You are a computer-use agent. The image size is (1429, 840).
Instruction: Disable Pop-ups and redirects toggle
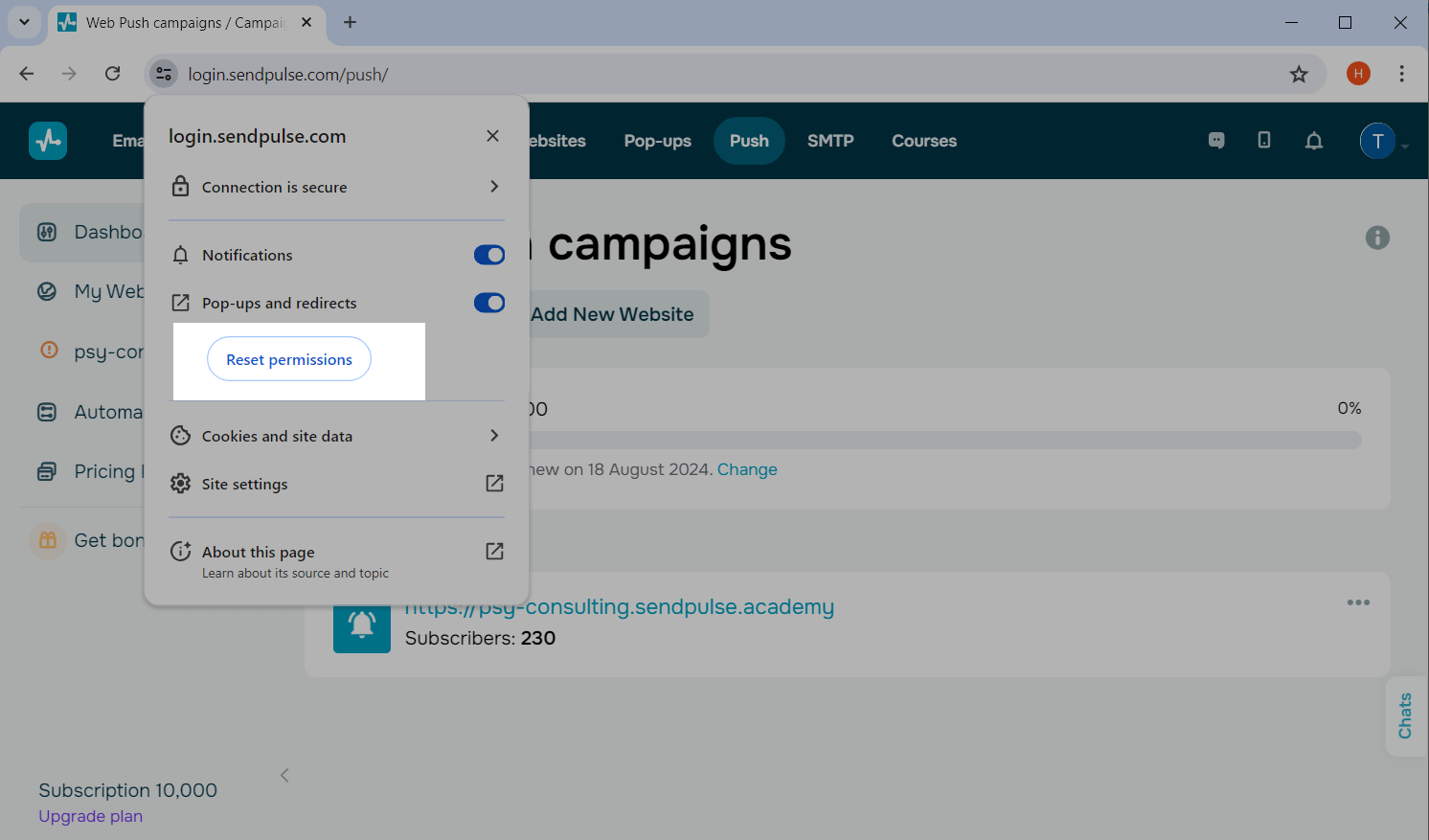(x=488, y=303)
